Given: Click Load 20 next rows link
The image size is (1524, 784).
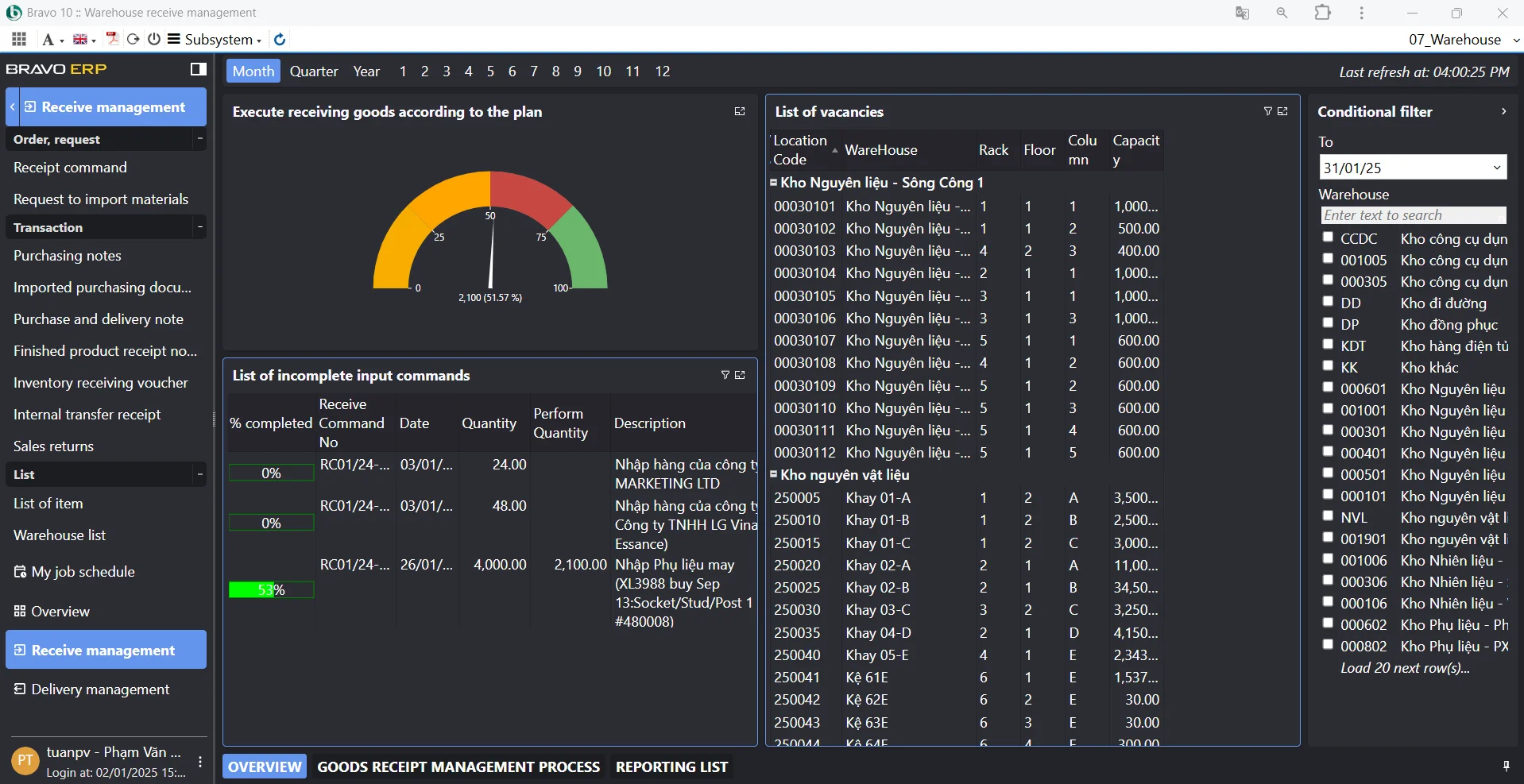Looking at the screenshot, I should click(1405, 668).
